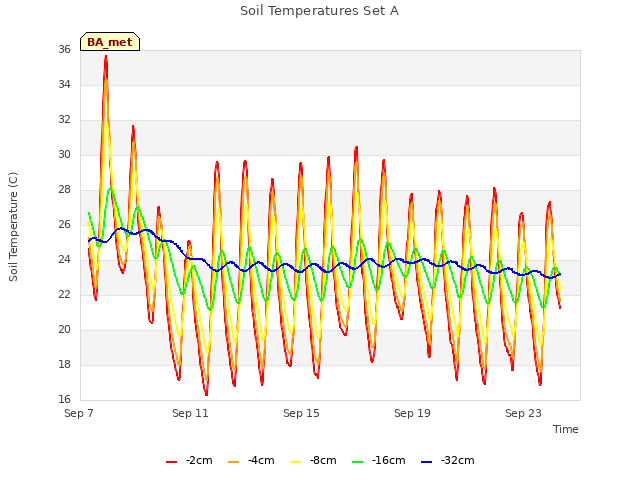Select the -4cm legend label

point(261,460)
